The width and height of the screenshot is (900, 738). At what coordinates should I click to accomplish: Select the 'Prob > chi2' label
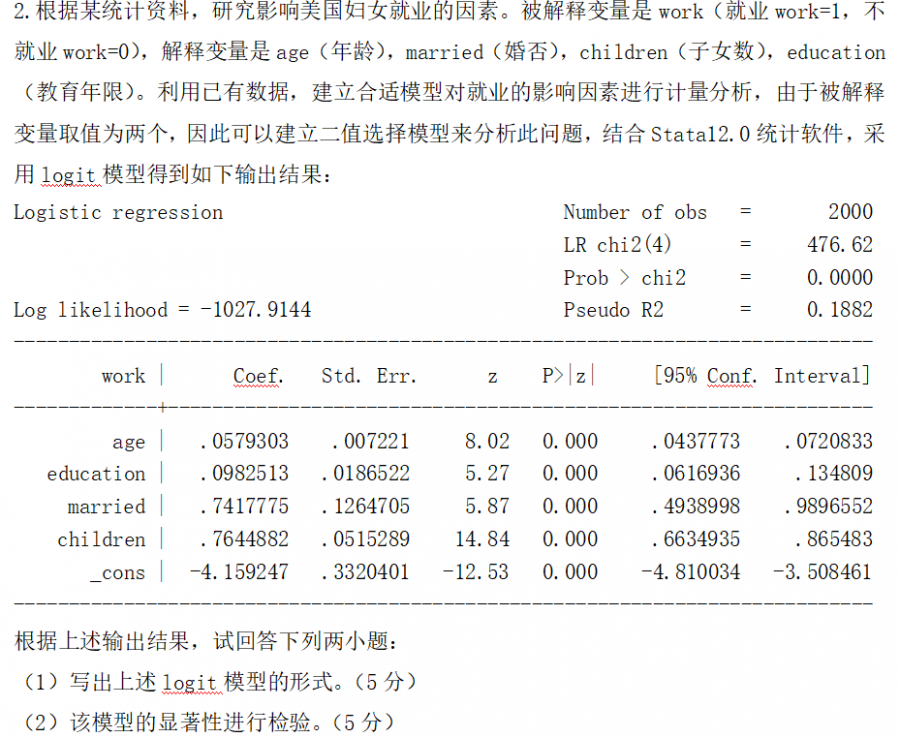[x=624, y=278]
